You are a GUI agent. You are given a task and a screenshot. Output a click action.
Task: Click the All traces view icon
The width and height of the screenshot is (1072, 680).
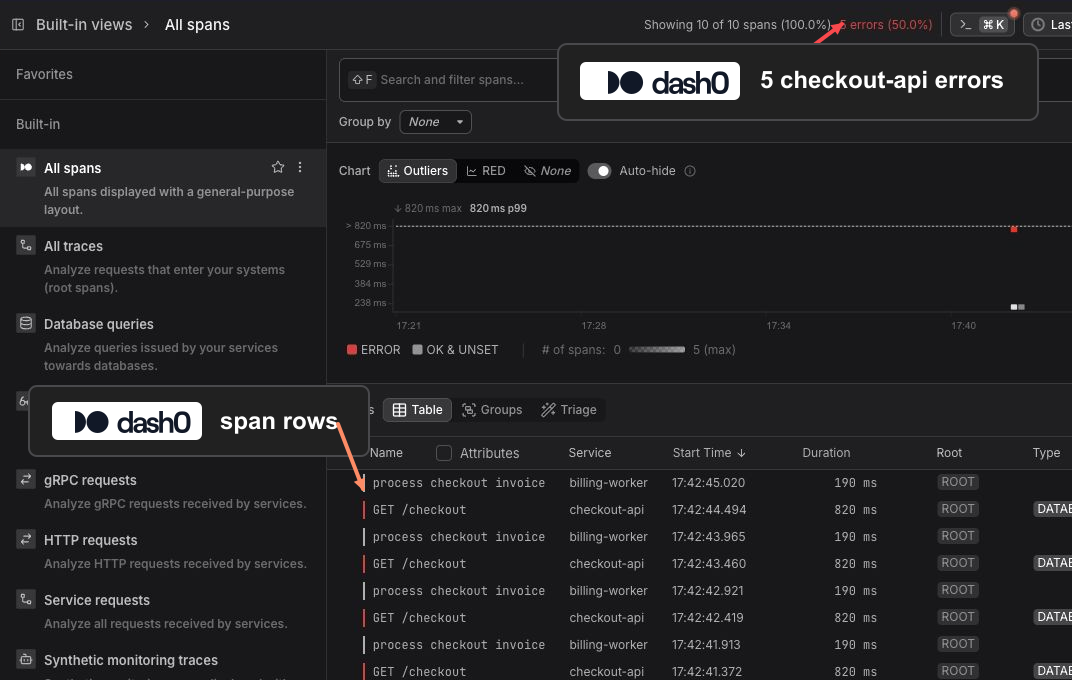[26, 245]
